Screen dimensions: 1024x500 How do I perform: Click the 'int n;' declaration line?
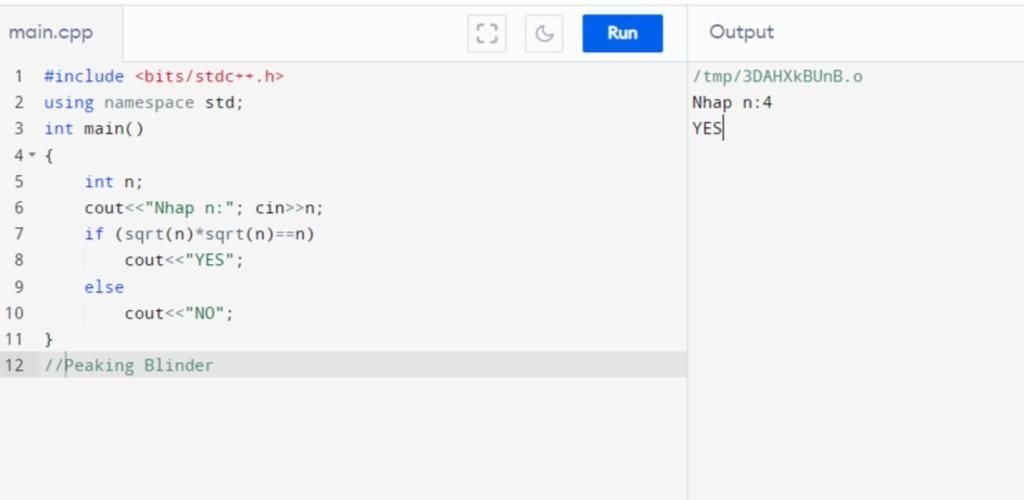(x=113, y=182)
